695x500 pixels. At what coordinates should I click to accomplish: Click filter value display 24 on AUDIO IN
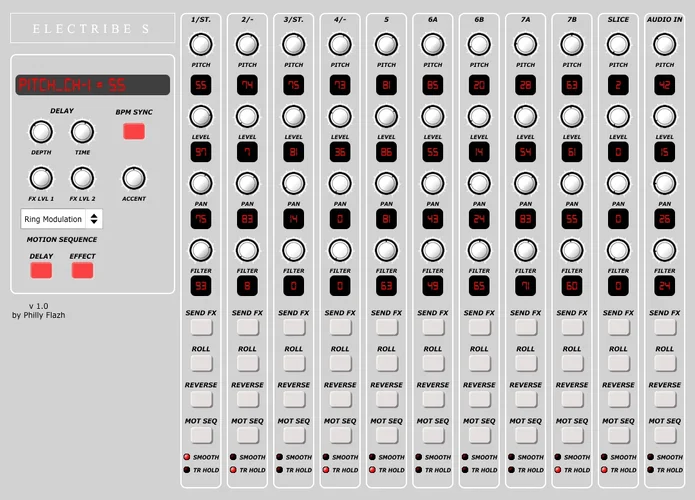tap(664, 286)
